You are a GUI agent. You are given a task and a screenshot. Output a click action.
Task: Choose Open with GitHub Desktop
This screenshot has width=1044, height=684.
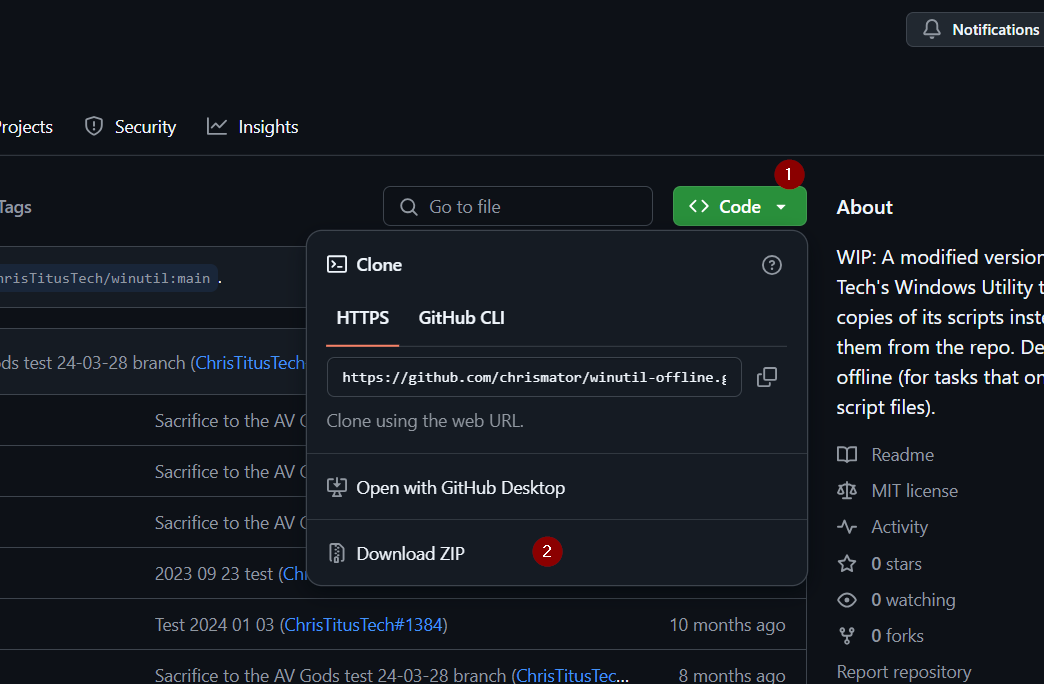(x=557, y=488)
